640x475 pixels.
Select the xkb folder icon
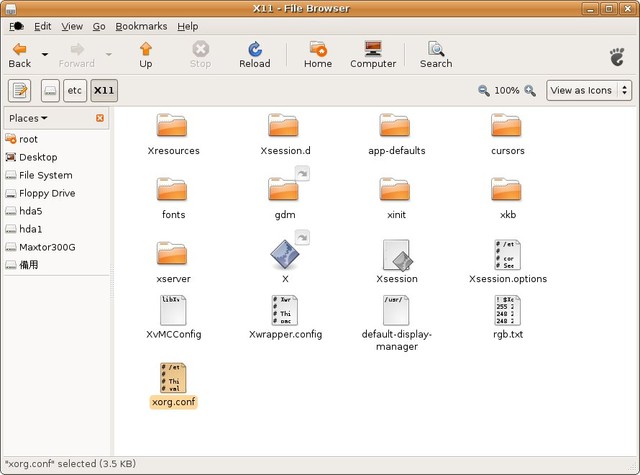[x=506, y=189]
